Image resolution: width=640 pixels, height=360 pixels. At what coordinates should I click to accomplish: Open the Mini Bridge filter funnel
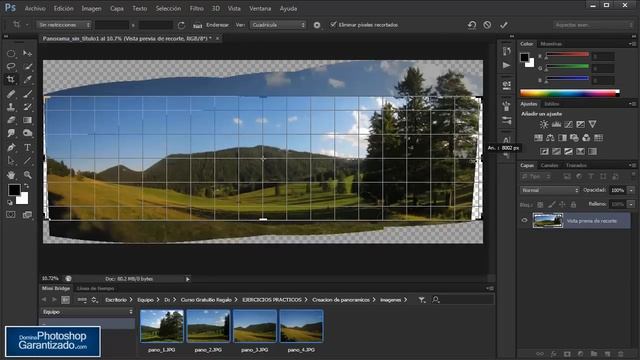(422, 300)
